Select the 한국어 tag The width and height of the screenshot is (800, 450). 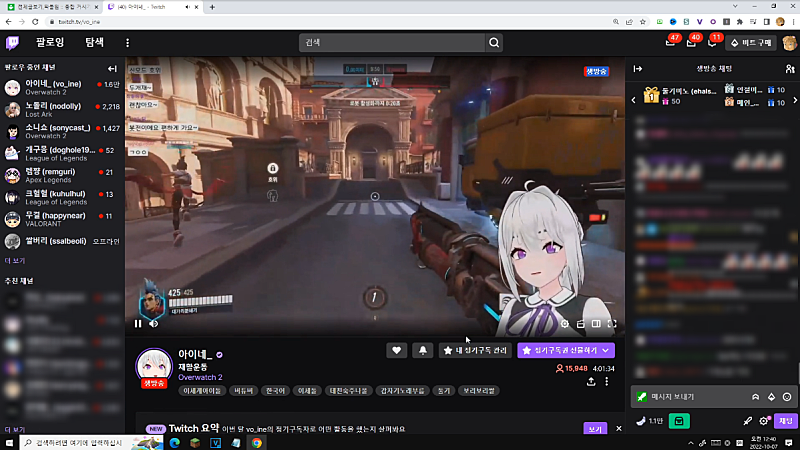276,391
